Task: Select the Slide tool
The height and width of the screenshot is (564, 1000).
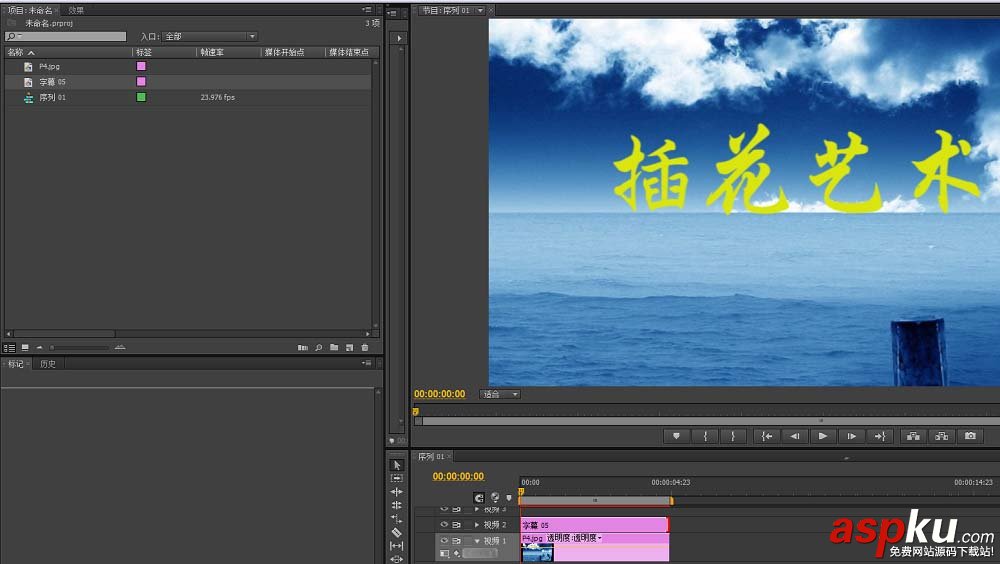Action: 397,559
